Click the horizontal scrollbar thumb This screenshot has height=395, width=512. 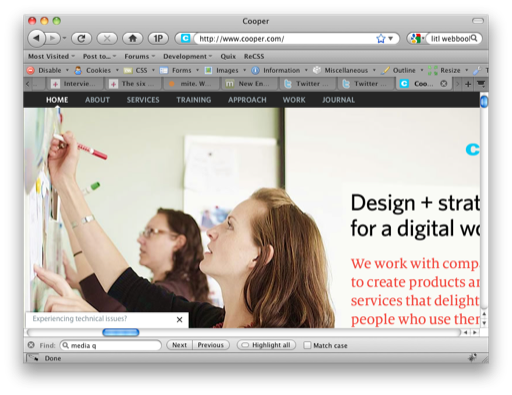121,332
